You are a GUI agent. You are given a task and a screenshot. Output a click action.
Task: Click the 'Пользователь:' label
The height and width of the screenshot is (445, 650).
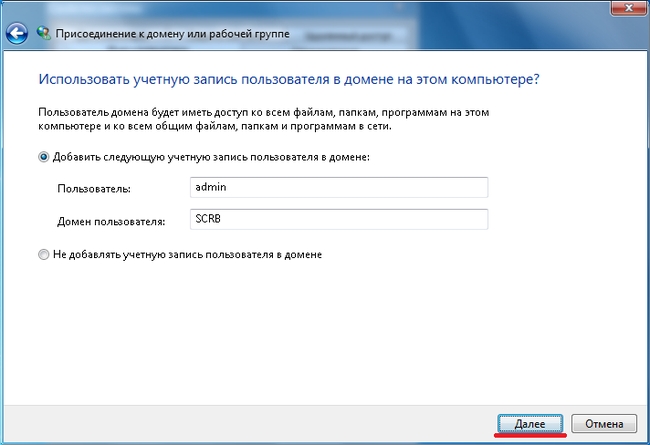(94, 189)
